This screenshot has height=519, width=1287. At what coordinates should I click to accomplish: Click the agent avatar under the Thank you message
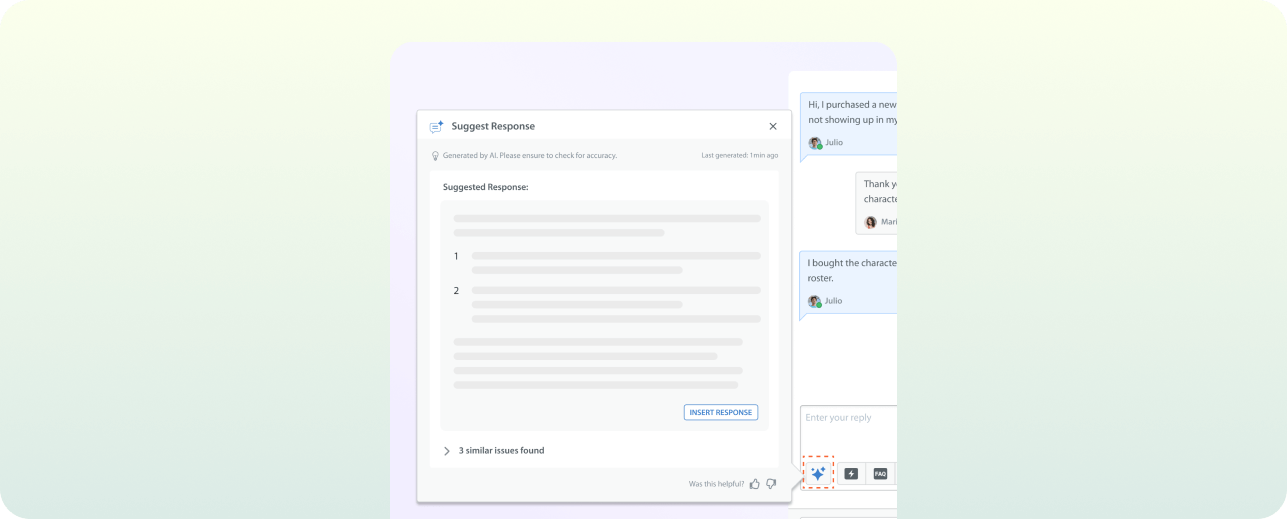pyautogui.click(x=870, y=222)
